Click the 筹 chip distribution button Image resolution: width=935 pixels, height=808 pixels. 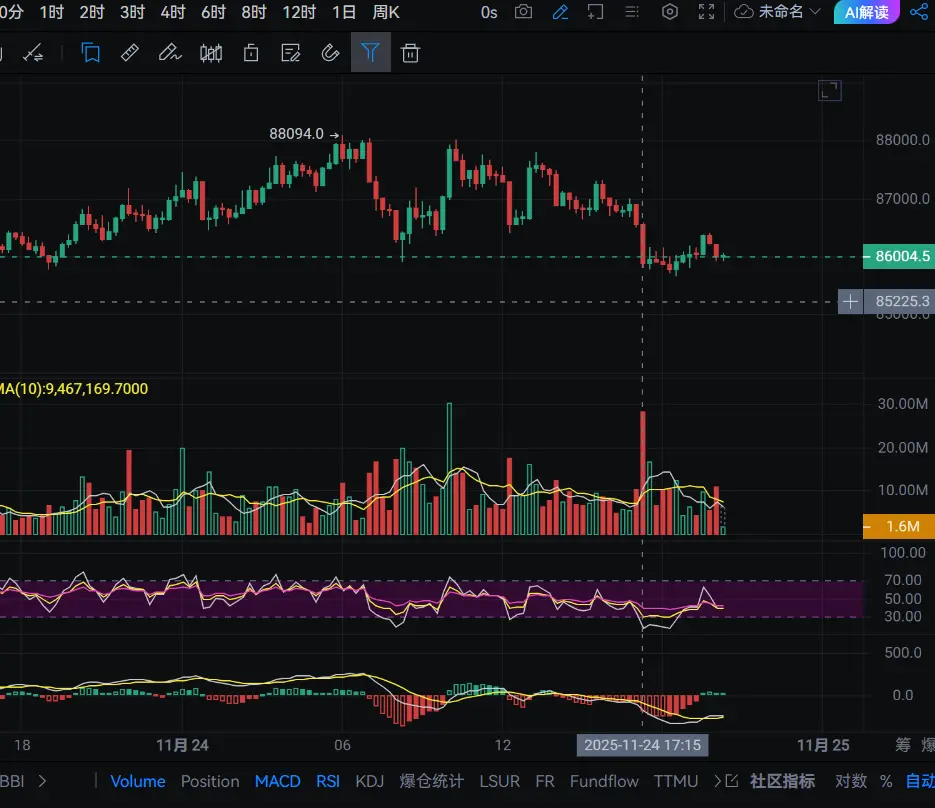pos(903,744)
